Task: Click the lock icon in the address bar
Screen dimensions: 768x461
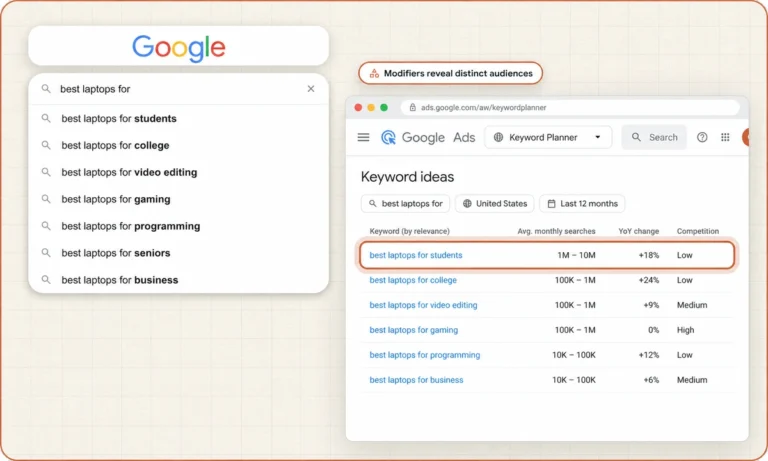Action: click(x=412, y=107)
